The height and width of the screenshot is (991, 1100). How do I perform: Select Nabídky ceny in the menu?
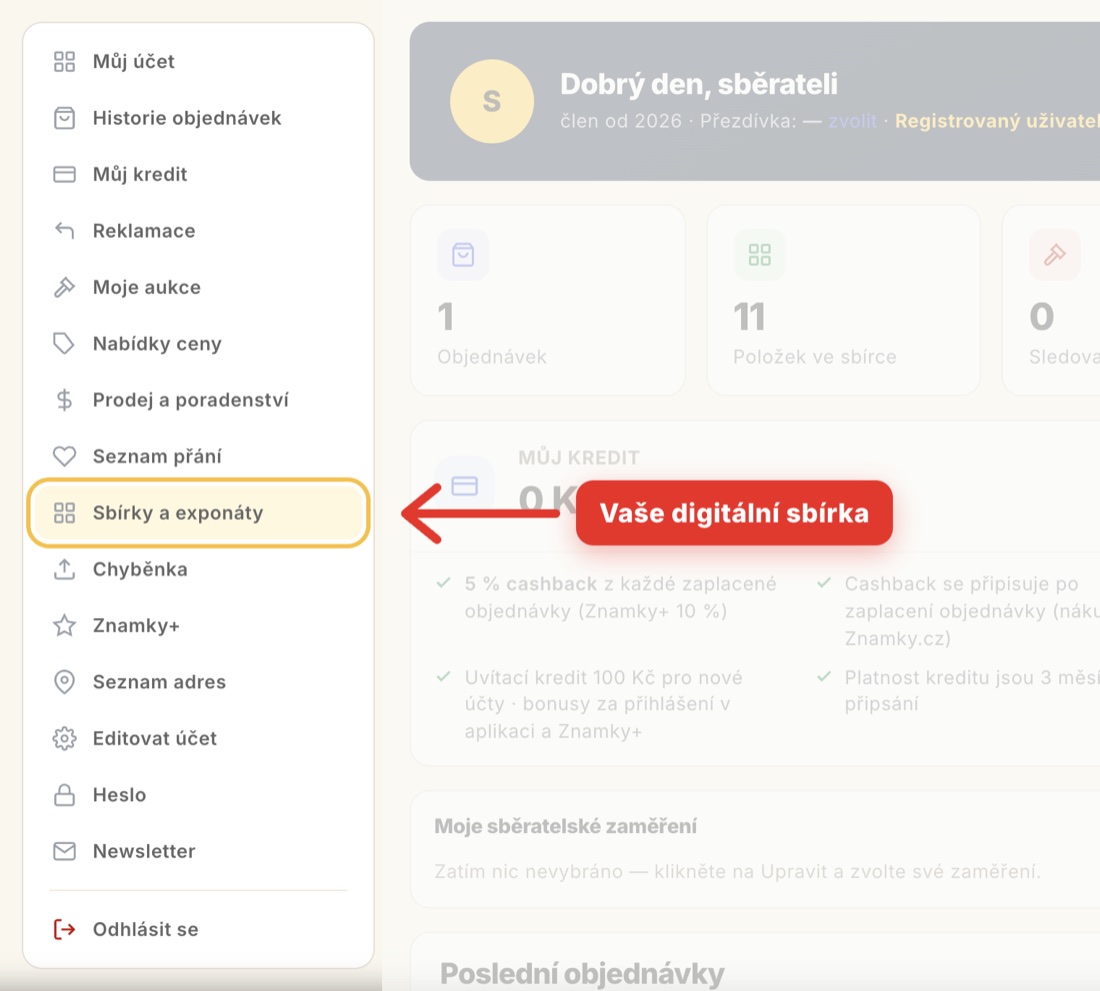[198, 344]
